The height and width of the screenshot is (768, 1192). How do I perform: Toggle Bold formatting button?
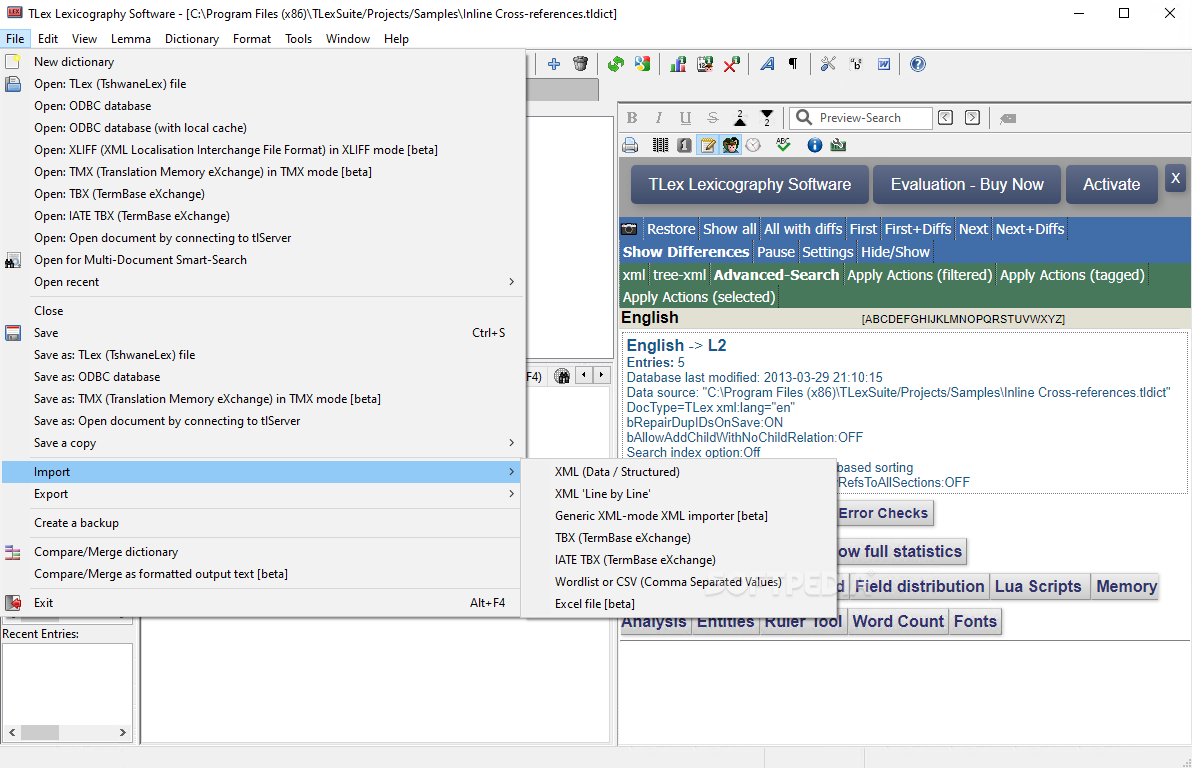[x=632, y=118]
